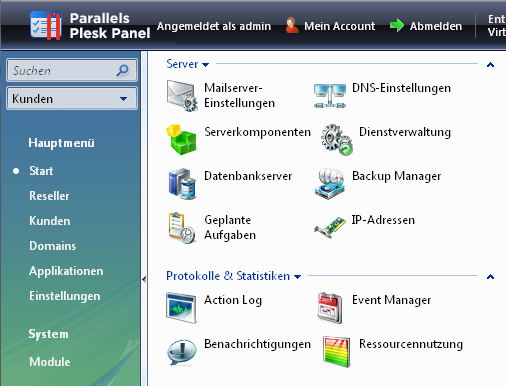Viewport: 506px width, 386px height.
Task: Click the Action Log text link
Action: tap(233, 300)
